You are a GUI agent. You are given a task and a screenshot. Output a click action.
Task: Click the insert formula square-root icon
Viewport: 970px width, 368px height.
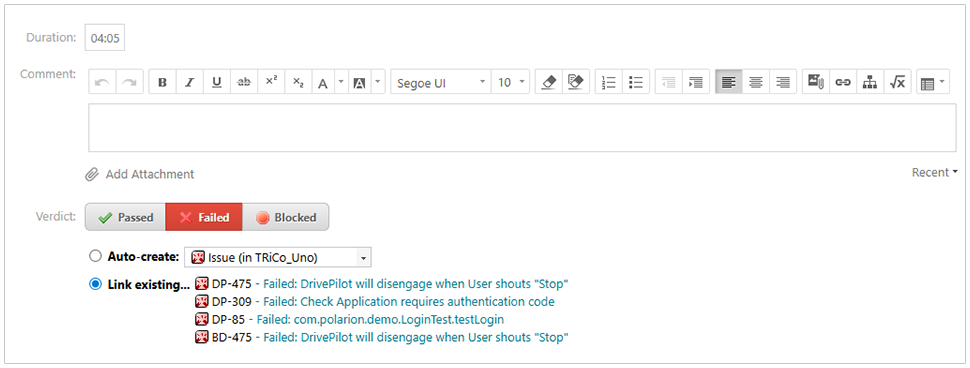[x=897, y=82]
